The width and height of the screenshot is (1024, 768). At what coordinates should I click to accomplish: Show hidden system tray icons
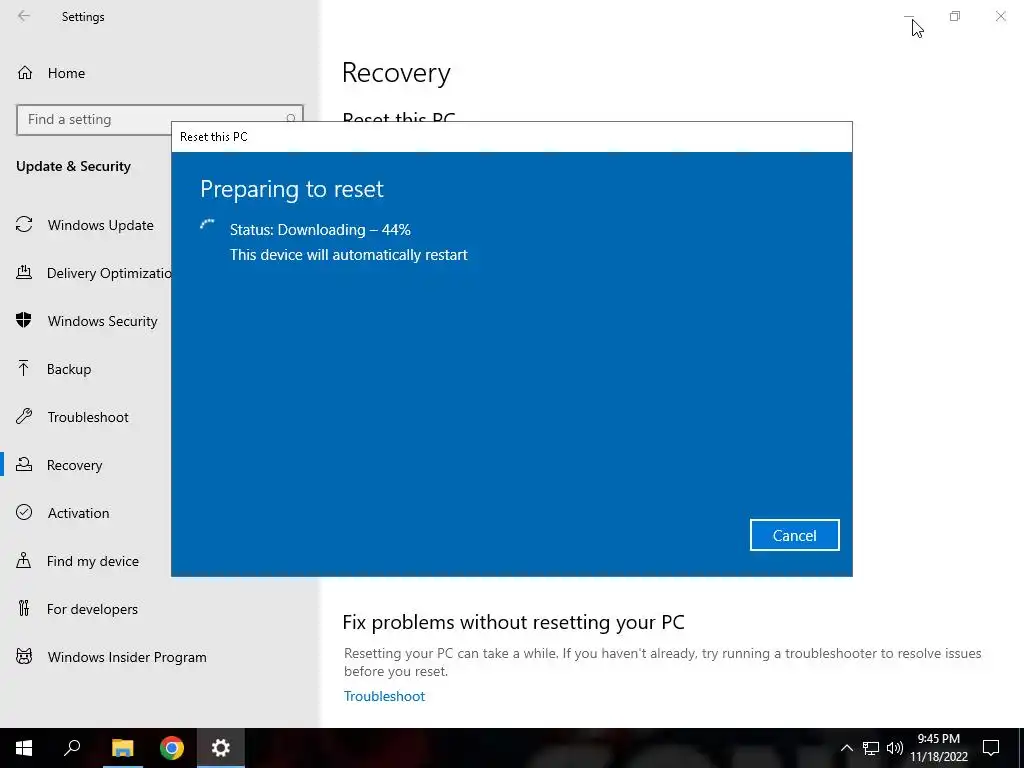point(846,748)
